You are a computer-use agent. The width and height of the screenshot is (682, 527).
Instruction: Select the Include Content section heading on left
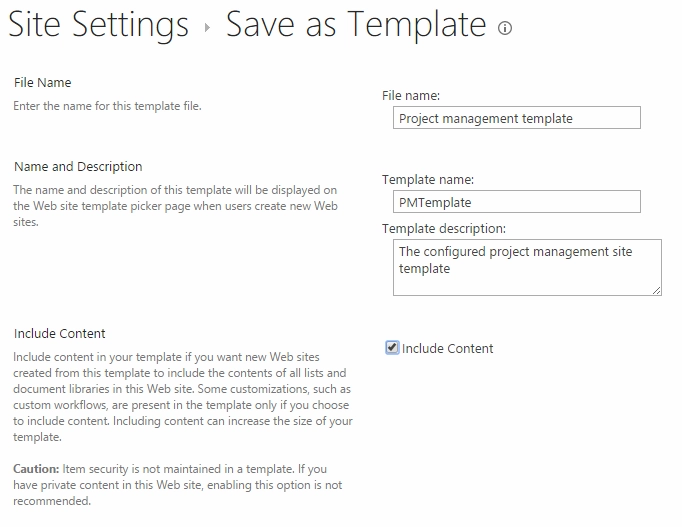click(60, 334)
